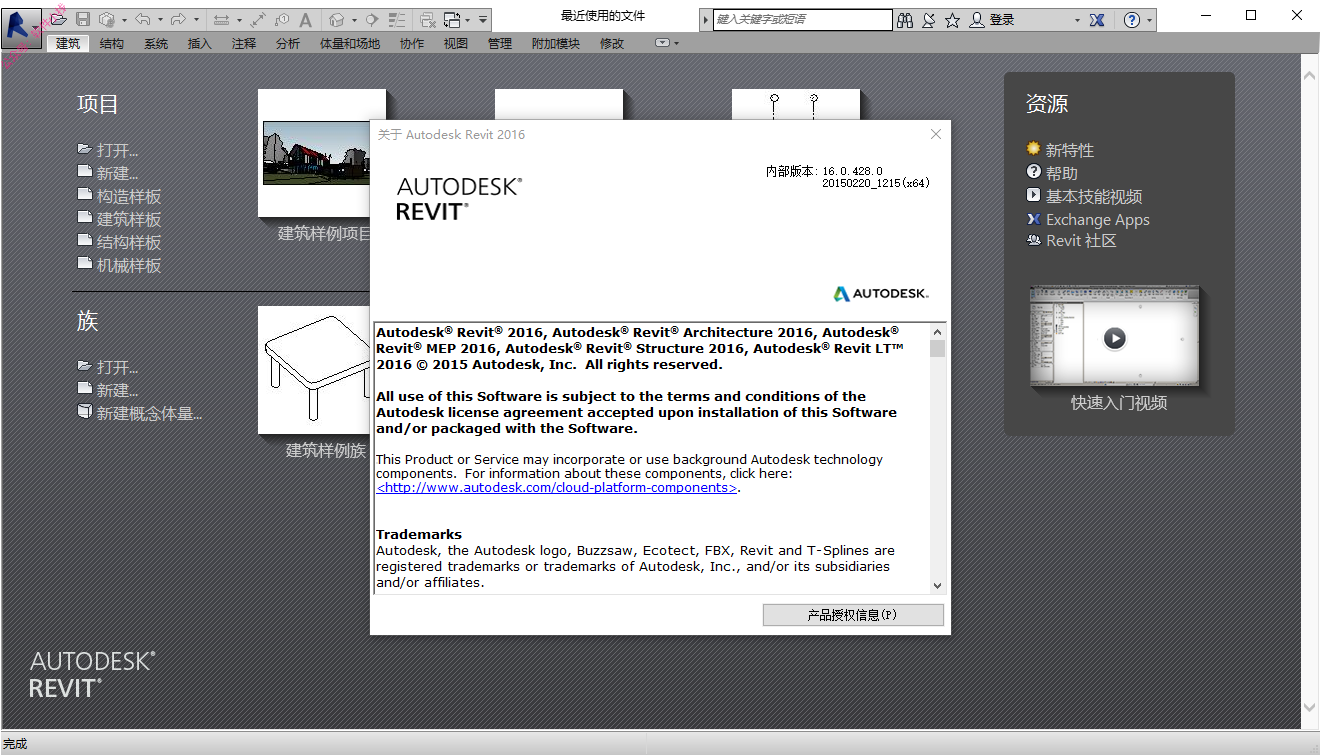
Task: Open the 视图 ribbon tab
Action: [x=456, y=43]
